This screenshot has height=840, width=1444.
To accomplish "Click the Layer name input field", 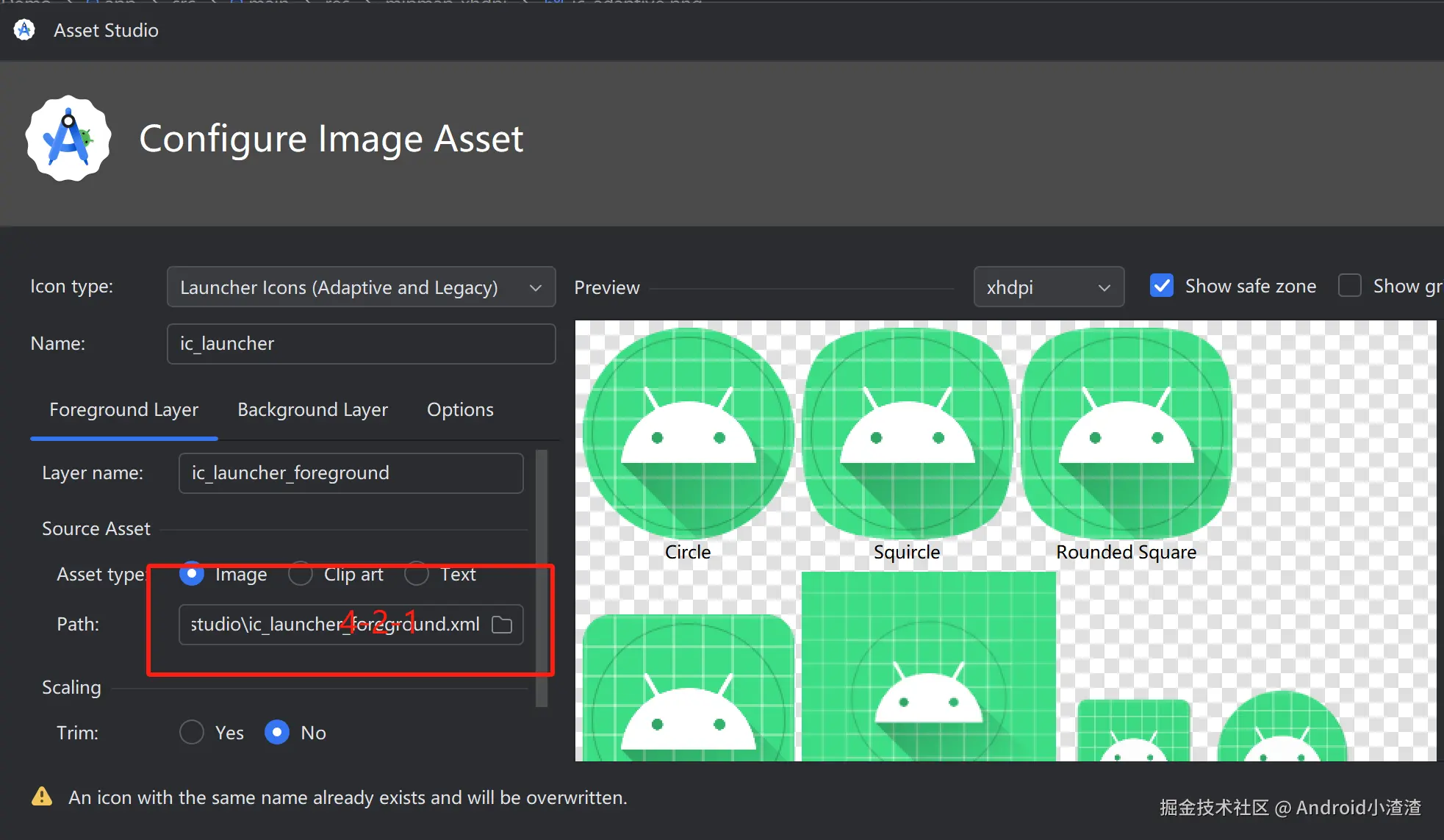I will 351,473.
